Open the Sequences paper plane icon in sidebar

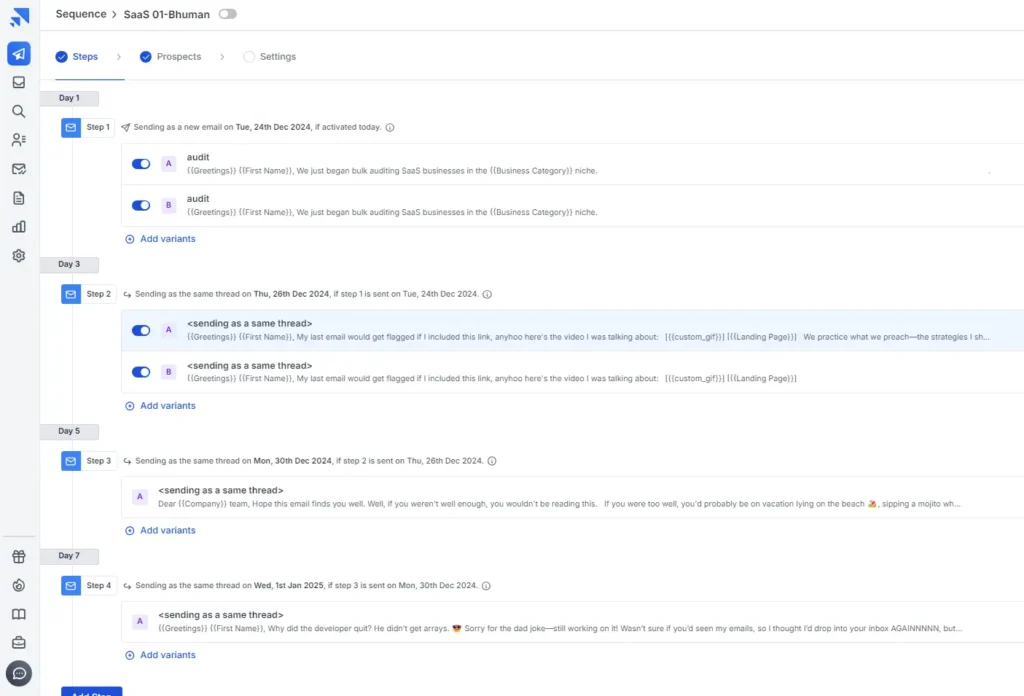(x=19, y=54)
